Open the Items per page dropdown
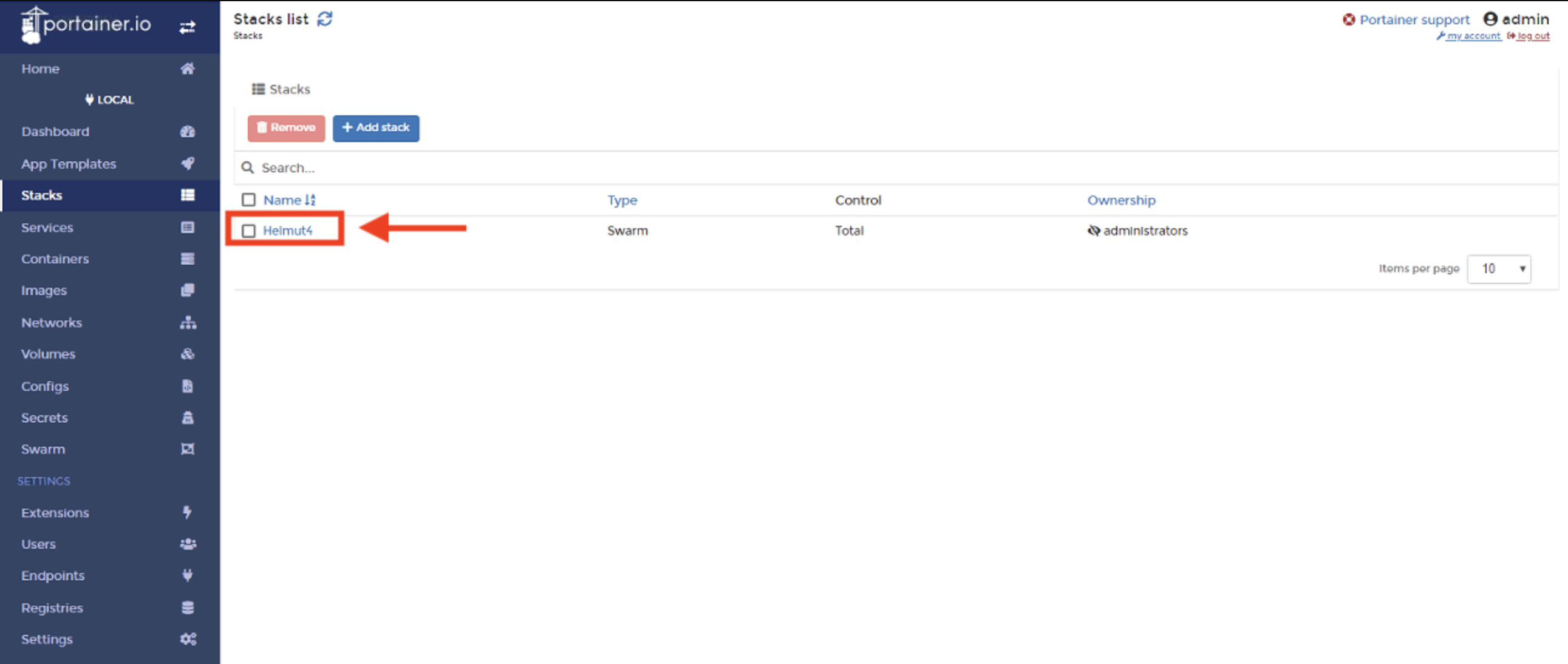Screen dimensions: 1568x664 tap(1499, 268)
